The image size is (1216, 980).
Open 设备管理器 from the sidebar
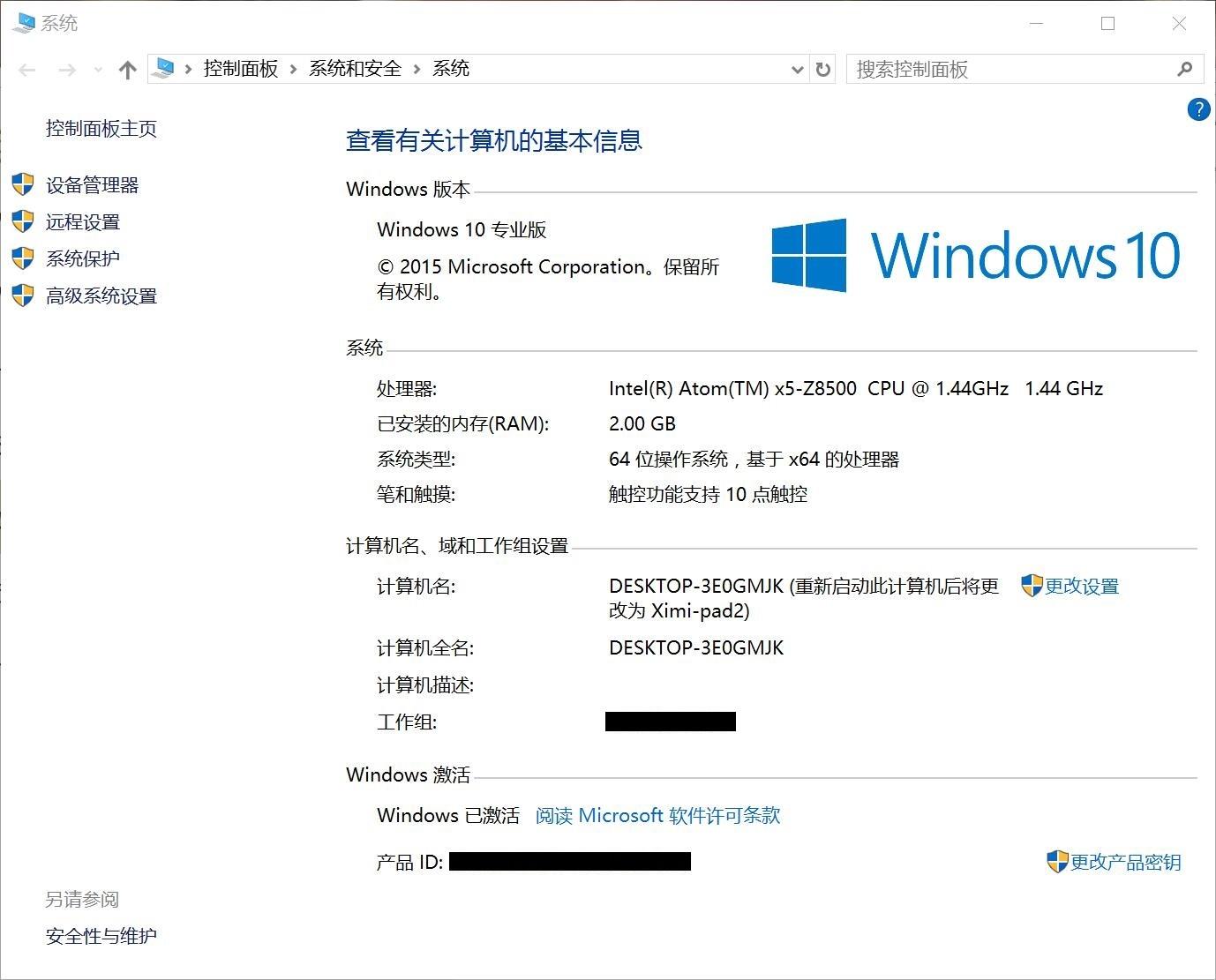tap(94, 184)
